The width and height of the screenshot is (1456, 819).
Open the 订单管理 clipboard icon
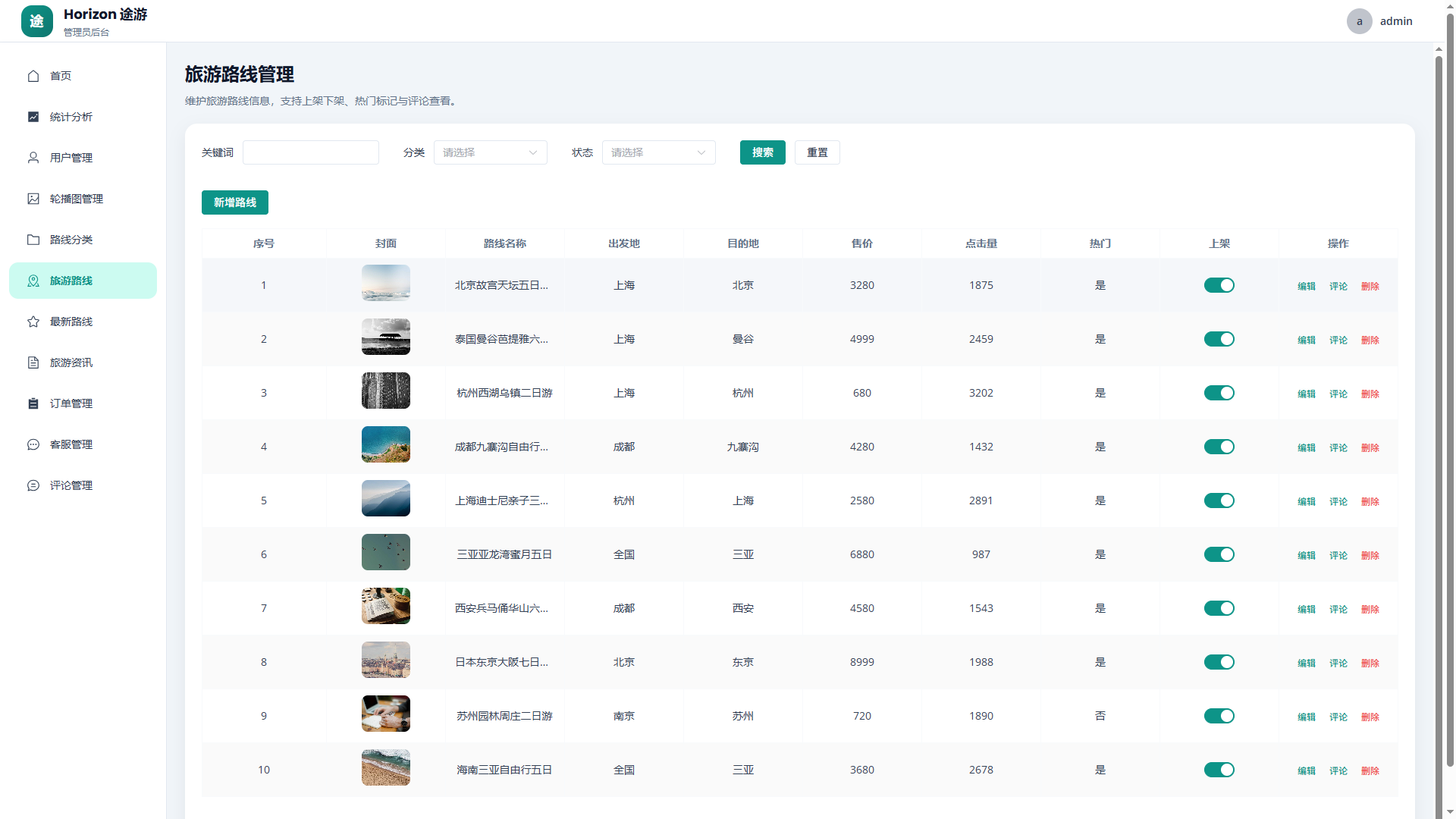pyautogui.click(x=33, y=403)
